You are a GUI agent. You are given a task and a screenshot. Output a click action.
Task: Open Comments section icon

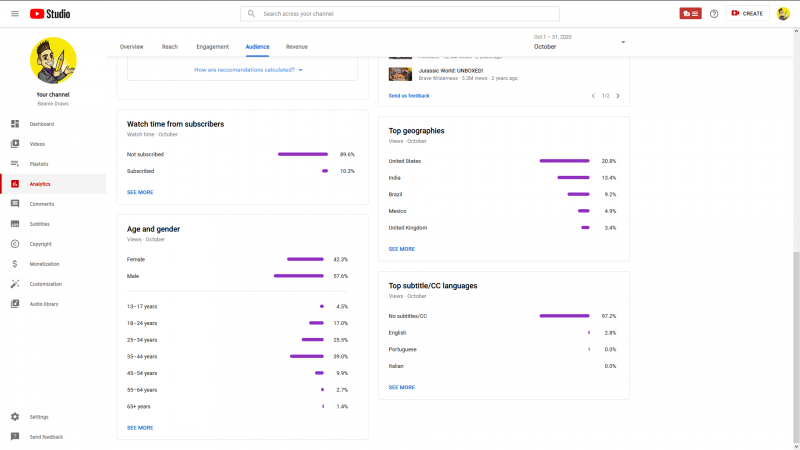point(15,204)
